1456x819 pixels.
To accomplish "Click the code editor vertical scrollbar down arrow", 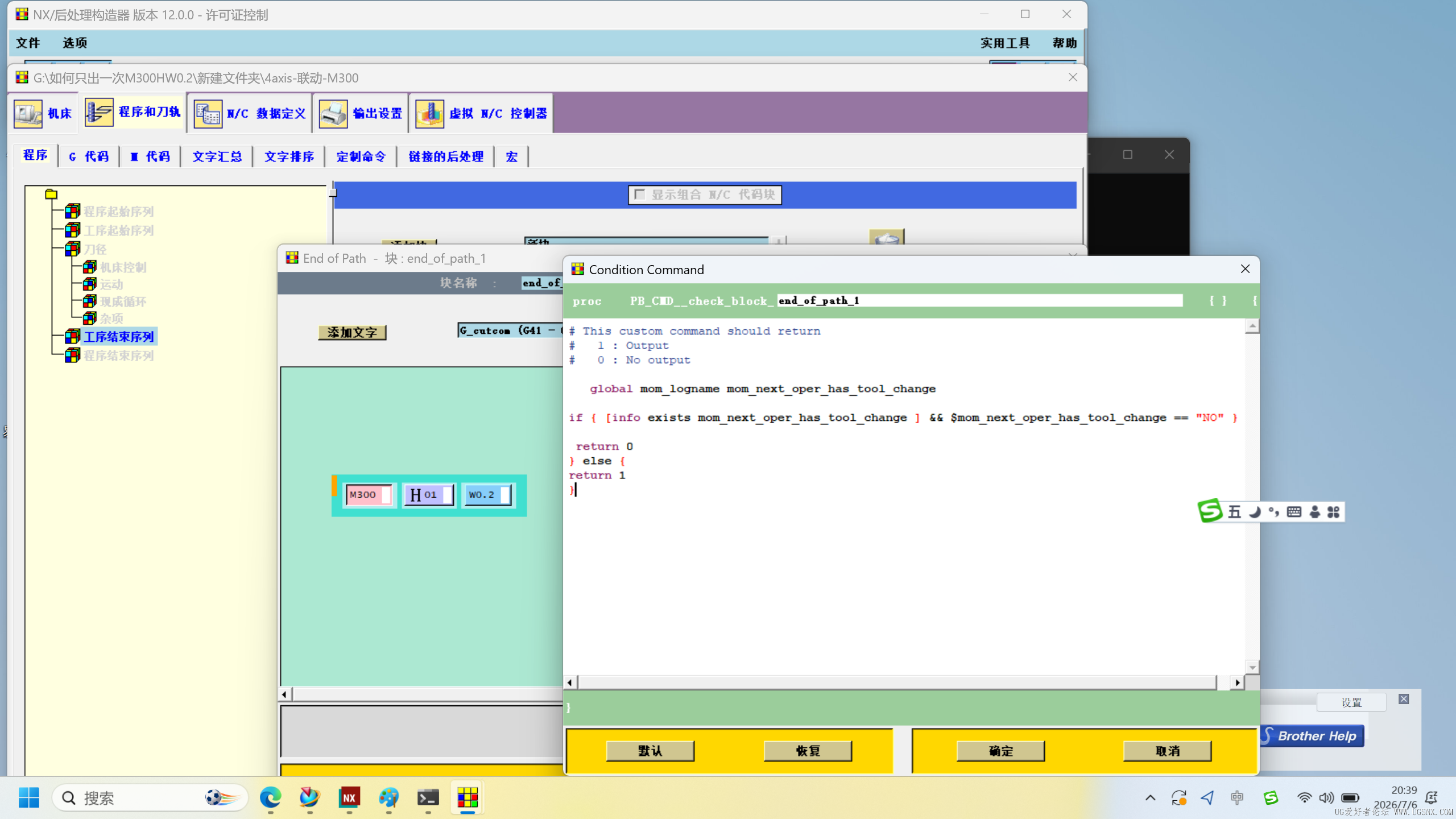I will [1252, 667].
